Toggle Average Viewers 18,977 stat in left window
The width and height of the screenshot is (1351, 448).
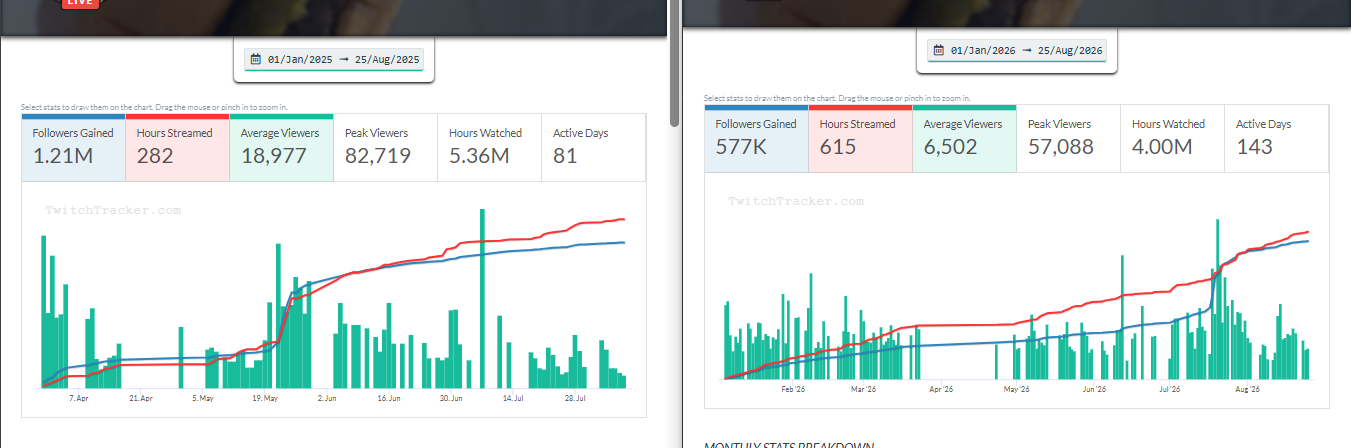(282, 147)
